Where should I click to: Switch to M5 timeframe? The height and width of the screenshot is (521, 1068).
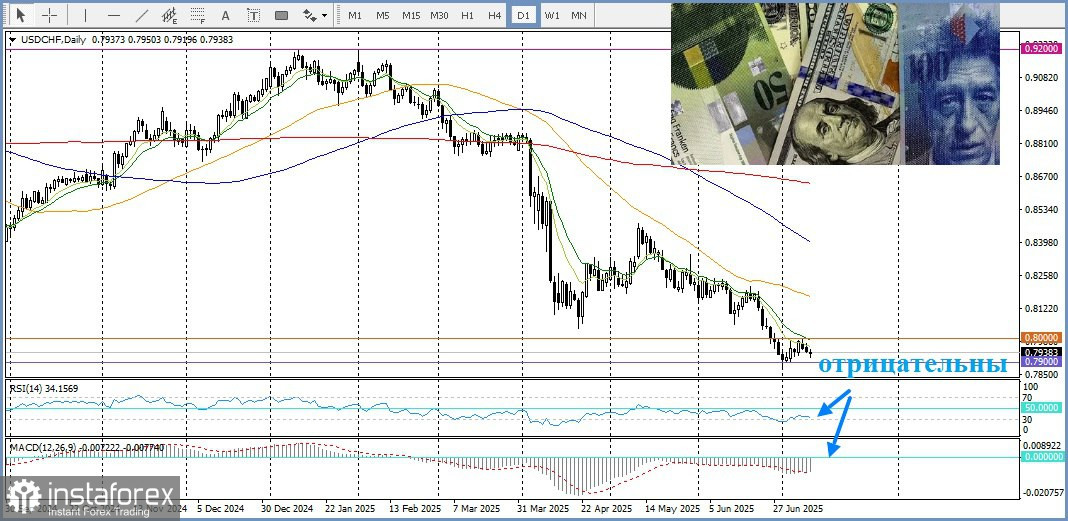(383, 14)
